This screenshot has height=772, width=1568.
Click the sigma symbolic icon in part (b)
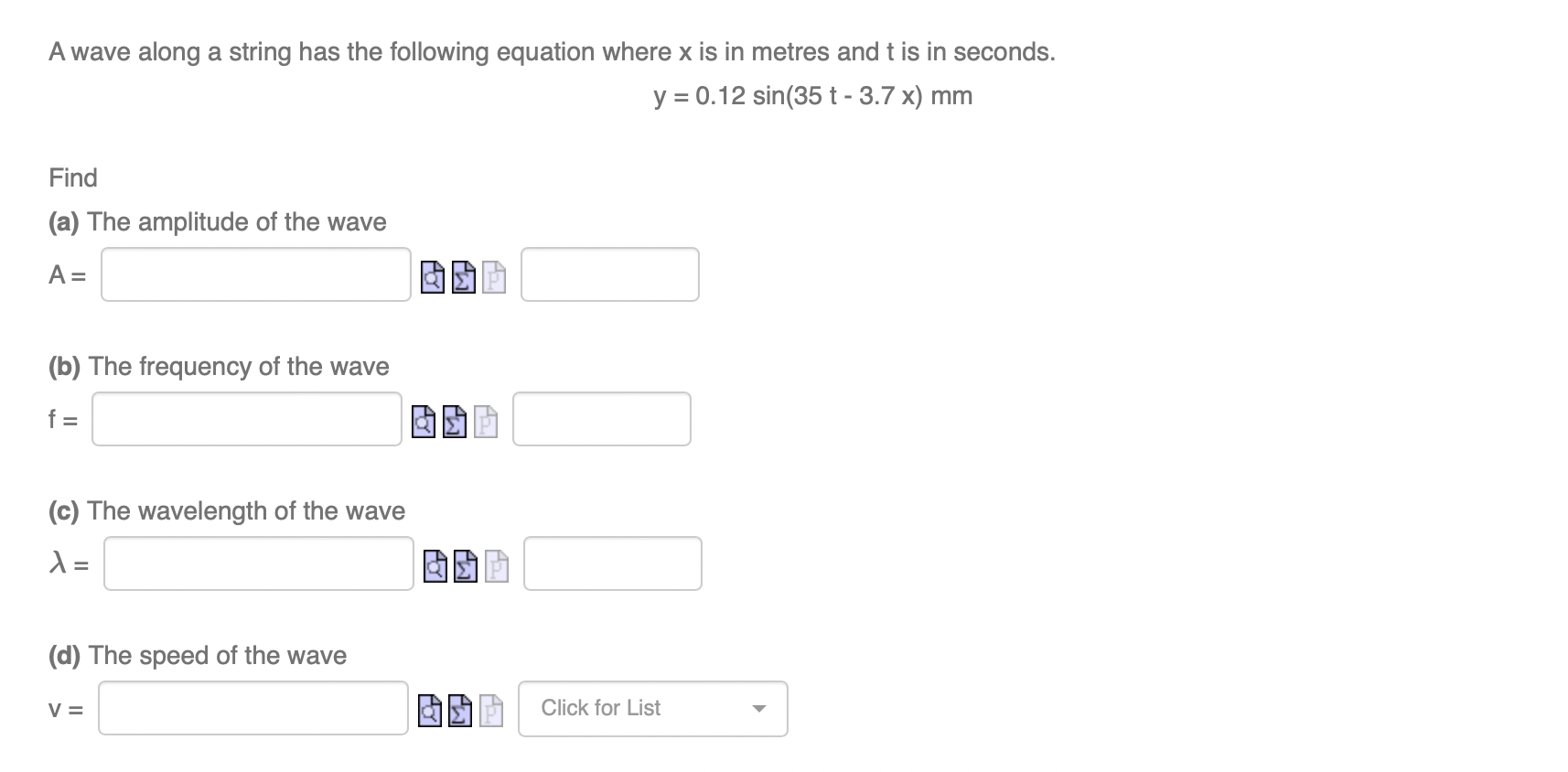click(453, 420)
